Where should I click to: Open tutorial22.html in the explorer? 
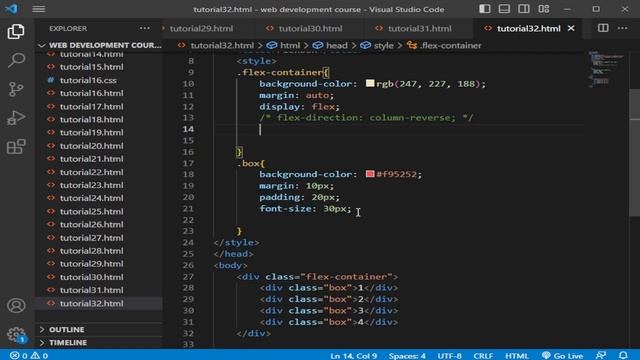tap(99, 172)
